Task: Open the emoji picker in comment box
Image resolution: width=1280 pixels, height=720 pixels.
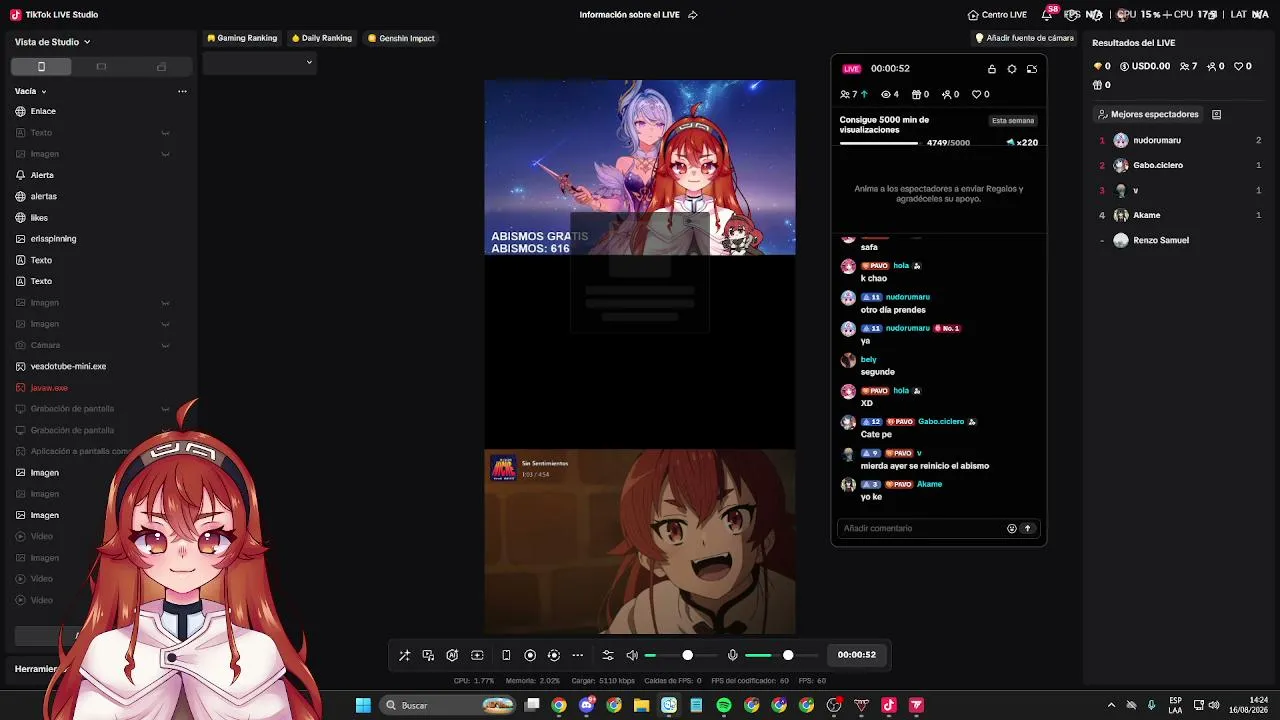Action: pyautogui.click(x=1012, y=528)
